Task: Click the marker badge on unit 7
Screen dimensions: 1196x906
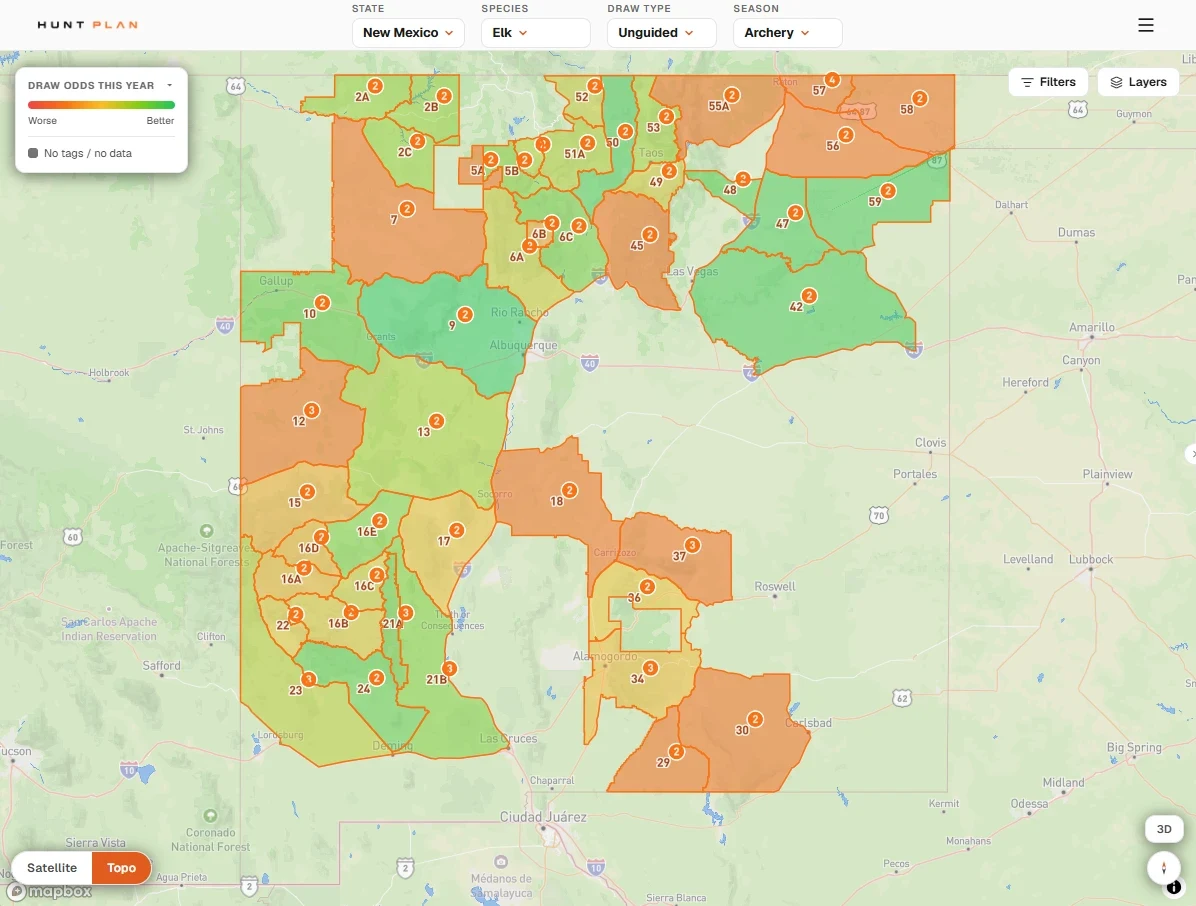Action: (x=407, y=209)
